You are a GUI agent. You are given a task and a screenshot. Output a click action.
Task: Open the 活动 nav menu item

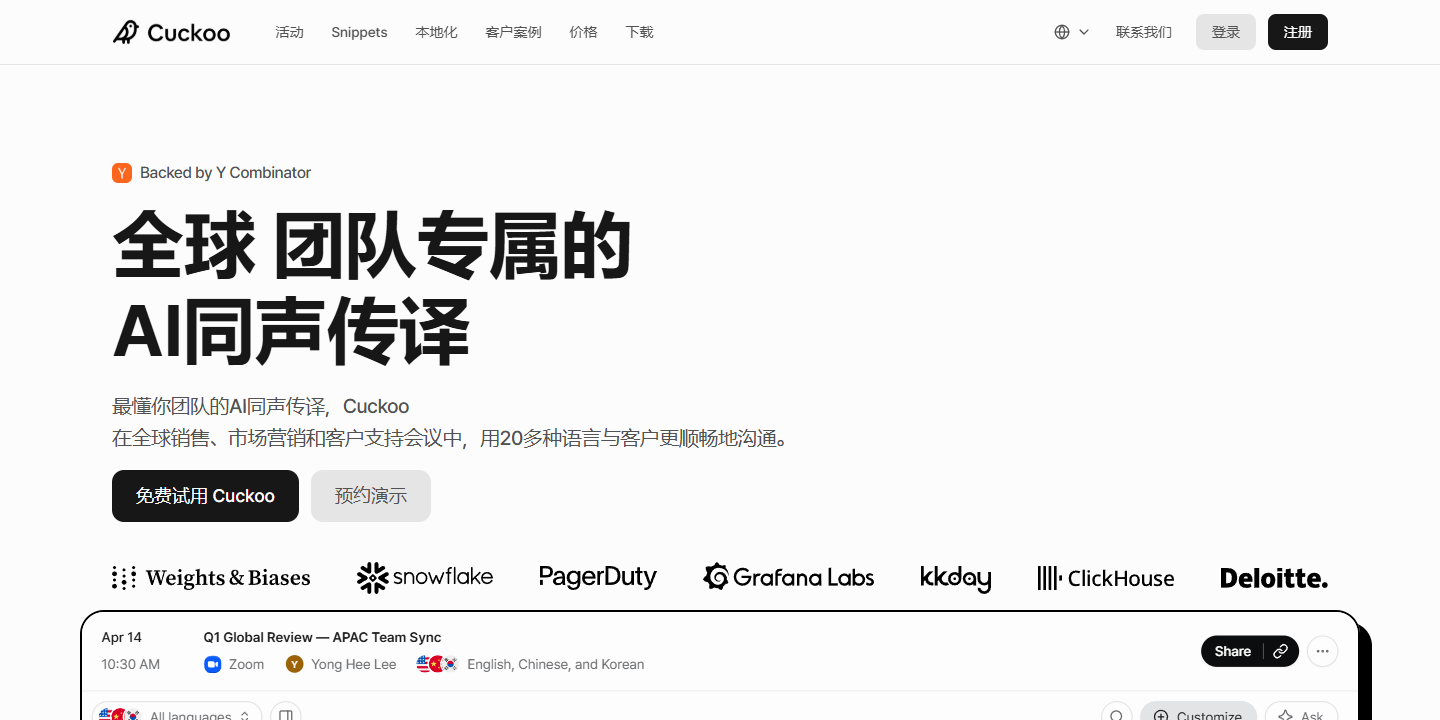[289, 32]
